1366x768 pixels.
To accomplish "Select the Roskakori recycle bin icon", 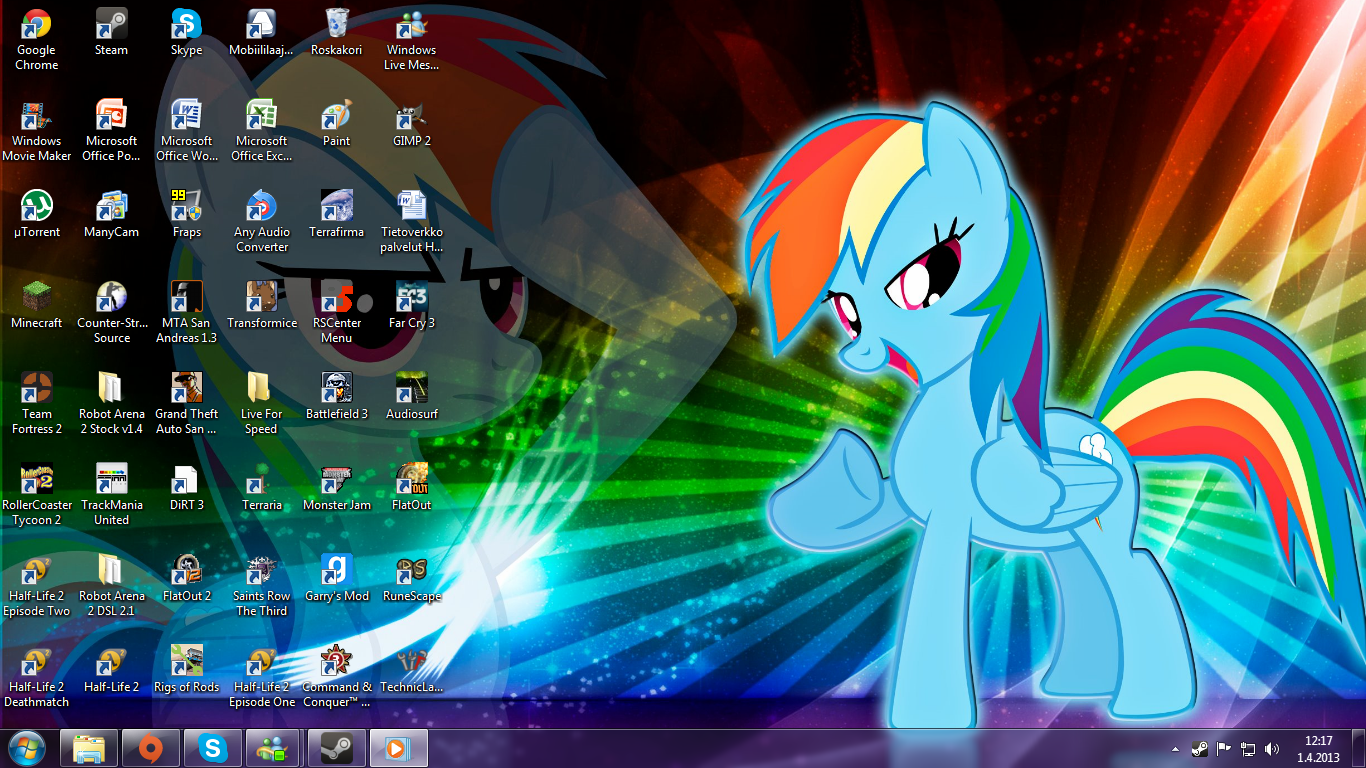I will 337,33.
